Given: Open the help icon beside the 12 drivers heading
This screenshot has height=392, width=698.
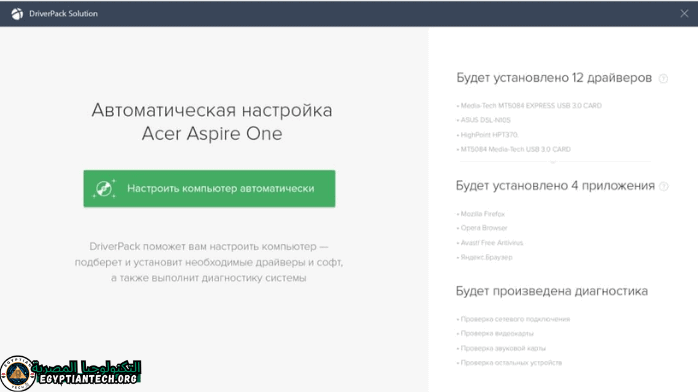Looking at the screenshot, I should [x=663, y=79].
